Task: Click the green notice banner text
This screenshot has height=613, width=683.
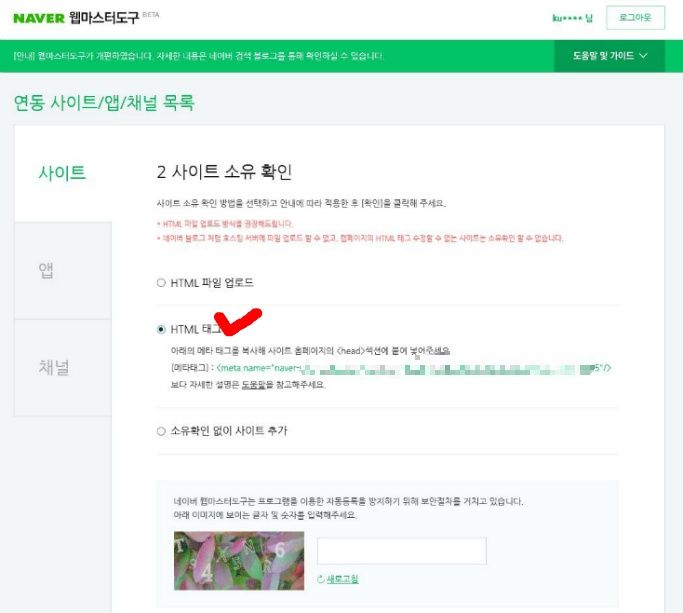Action: [x=199, y=56]
